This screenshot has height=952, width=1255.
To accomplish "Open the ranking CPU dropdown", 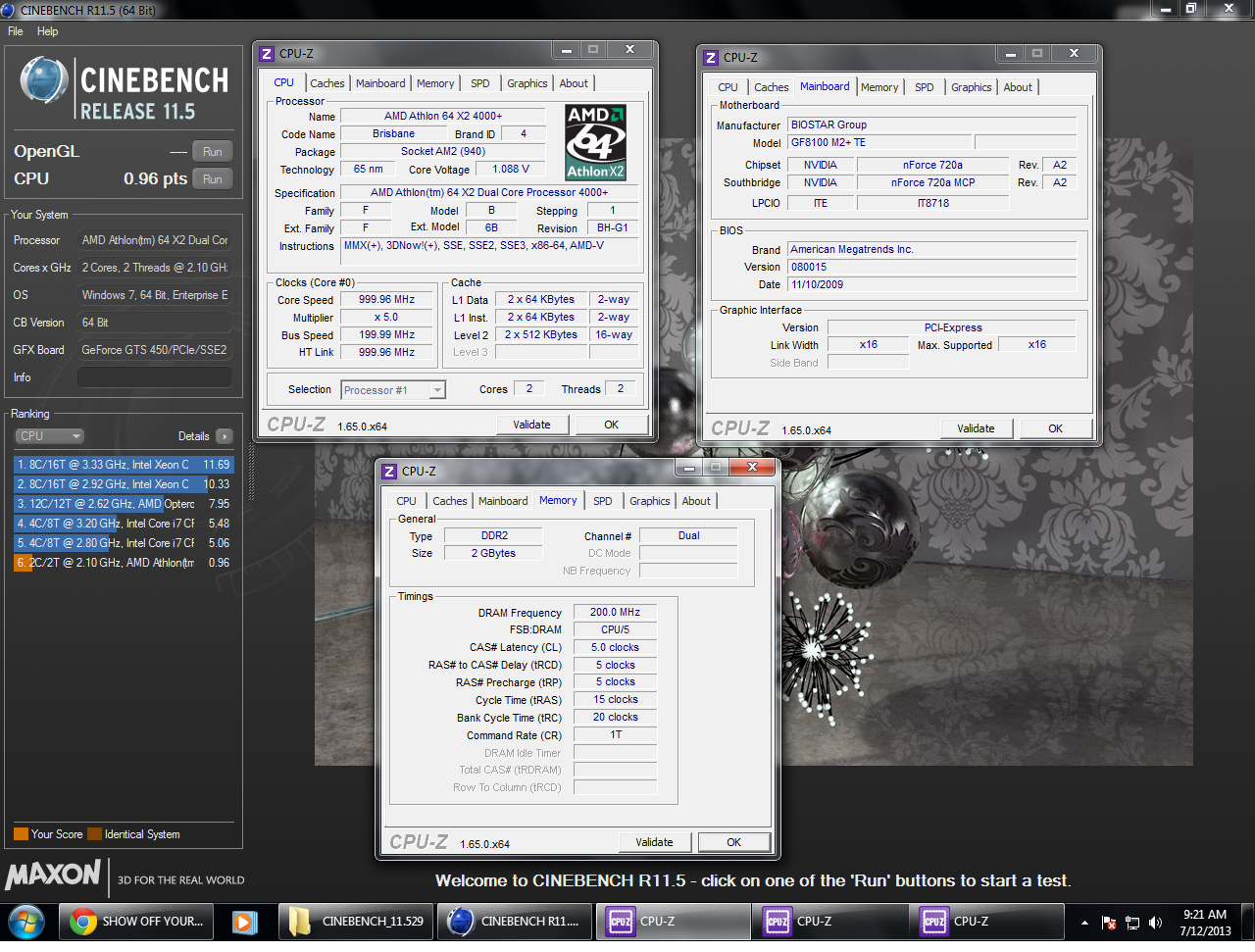I will [49, 436].
